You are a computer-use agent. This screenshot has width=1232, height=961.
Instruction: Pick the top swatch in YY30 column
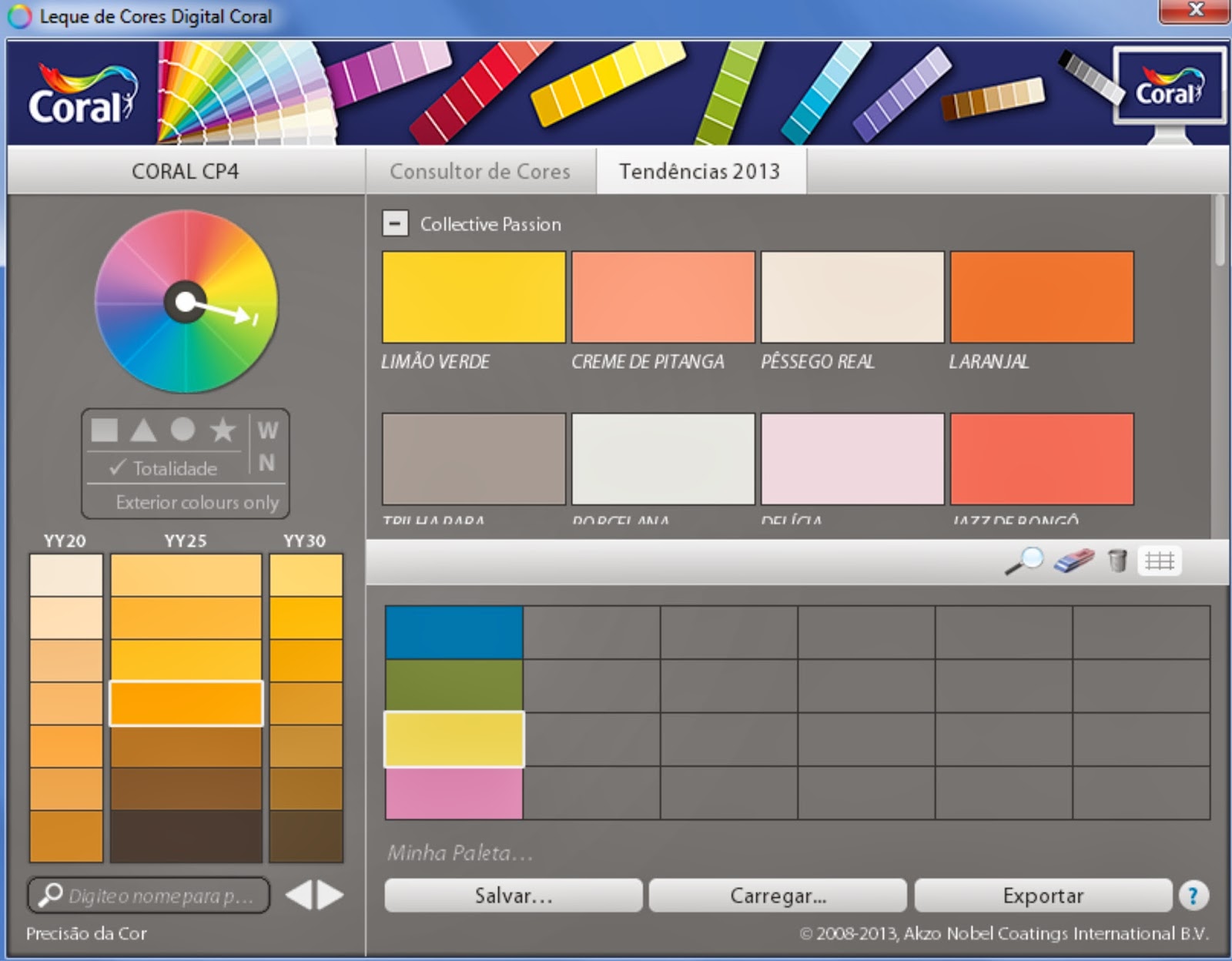click(306, 574)
